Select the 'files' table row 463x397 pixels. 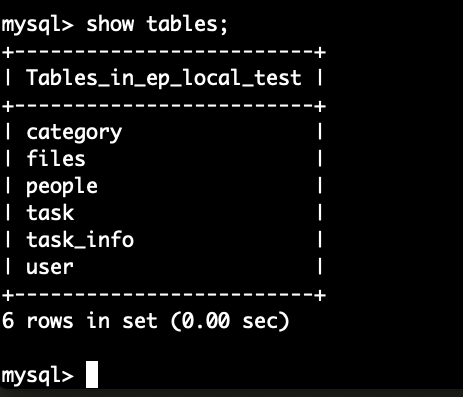click(163, 159)
